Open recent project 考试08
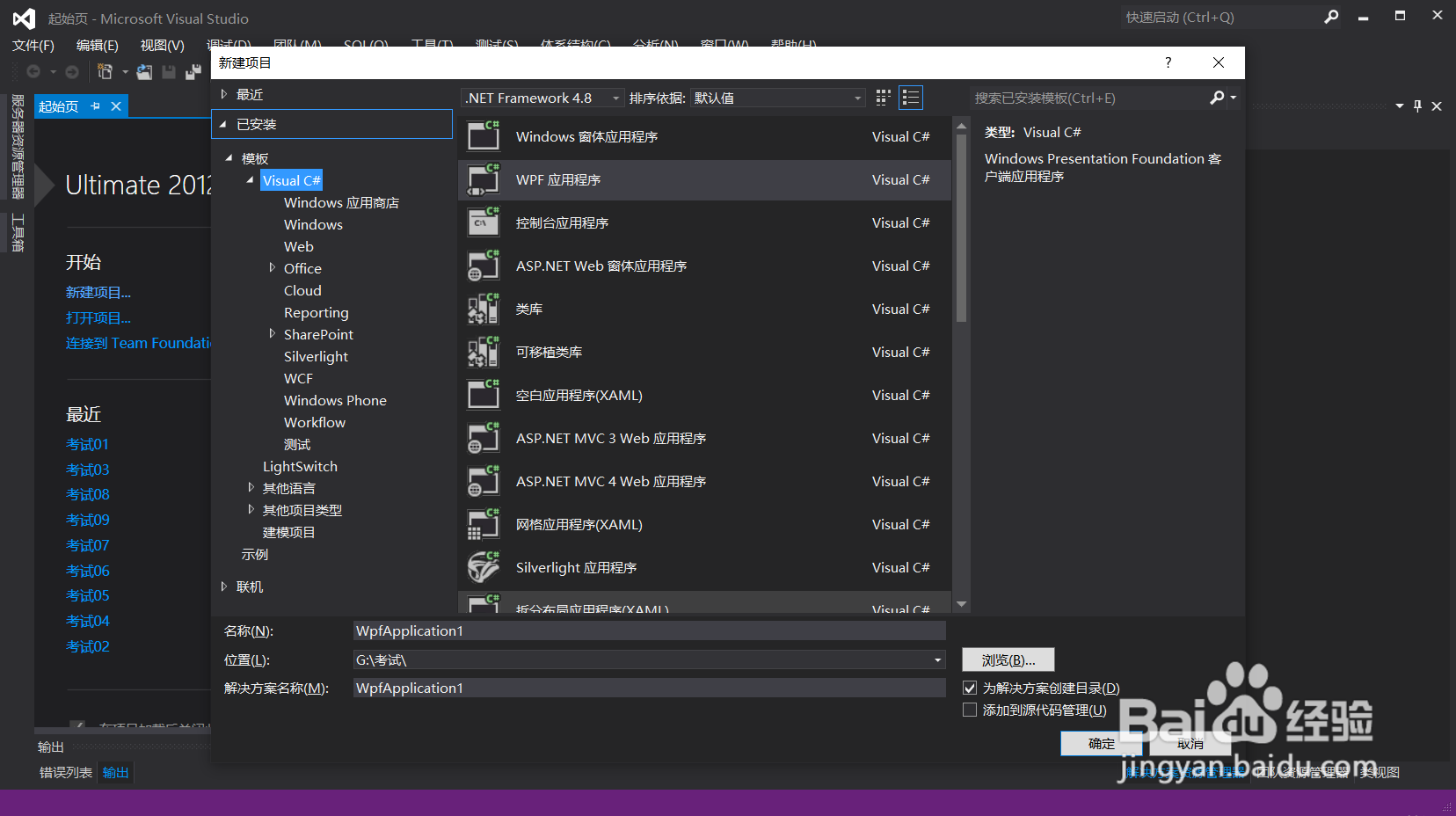1456x816 pixels. click(x=88, y=494)
